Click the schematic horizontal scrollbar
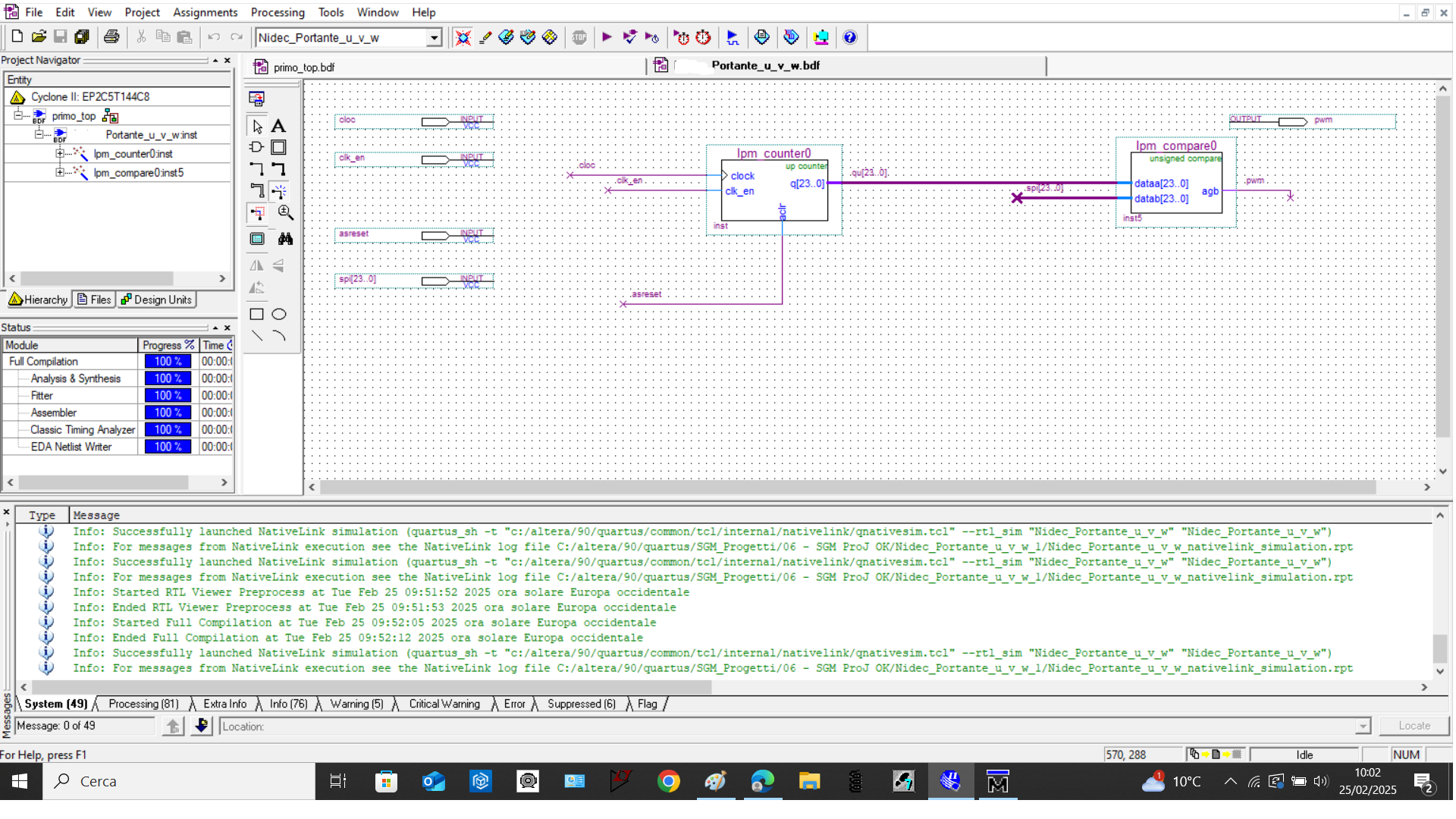Image resolution: width=1456 pixels, height=819 pixels. tap(848, 487)
